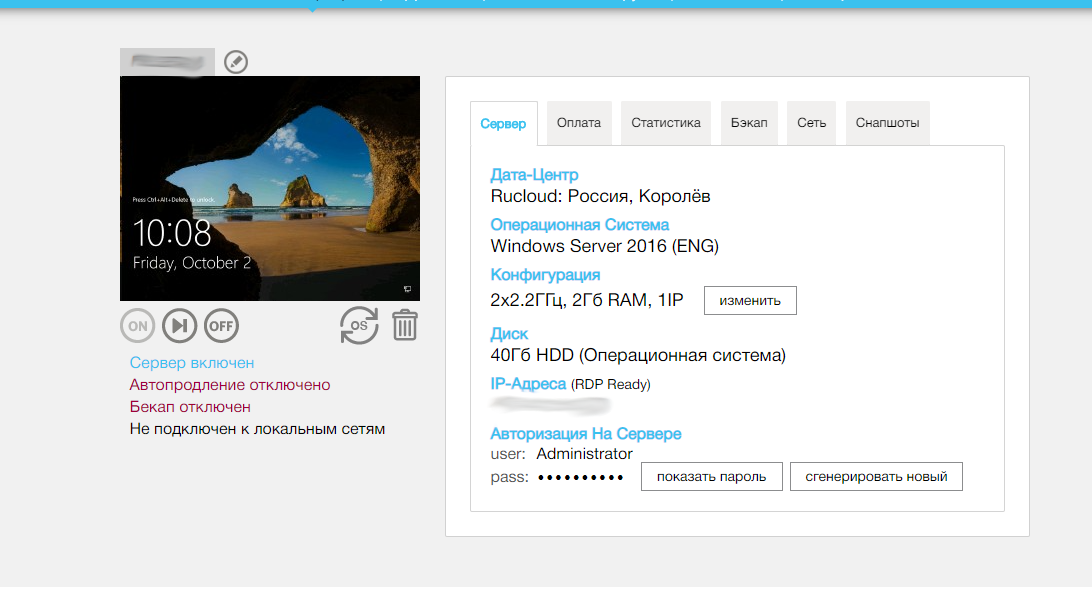Click the restart play-pause icon
This screenshot has width=1092, height=590.
pyautogui.click(x=180, y=325)
